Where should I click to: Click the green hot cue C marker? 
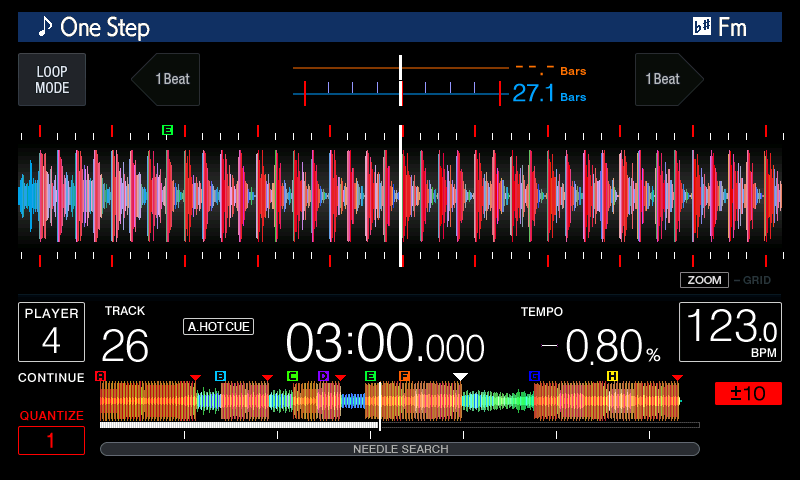292,376
